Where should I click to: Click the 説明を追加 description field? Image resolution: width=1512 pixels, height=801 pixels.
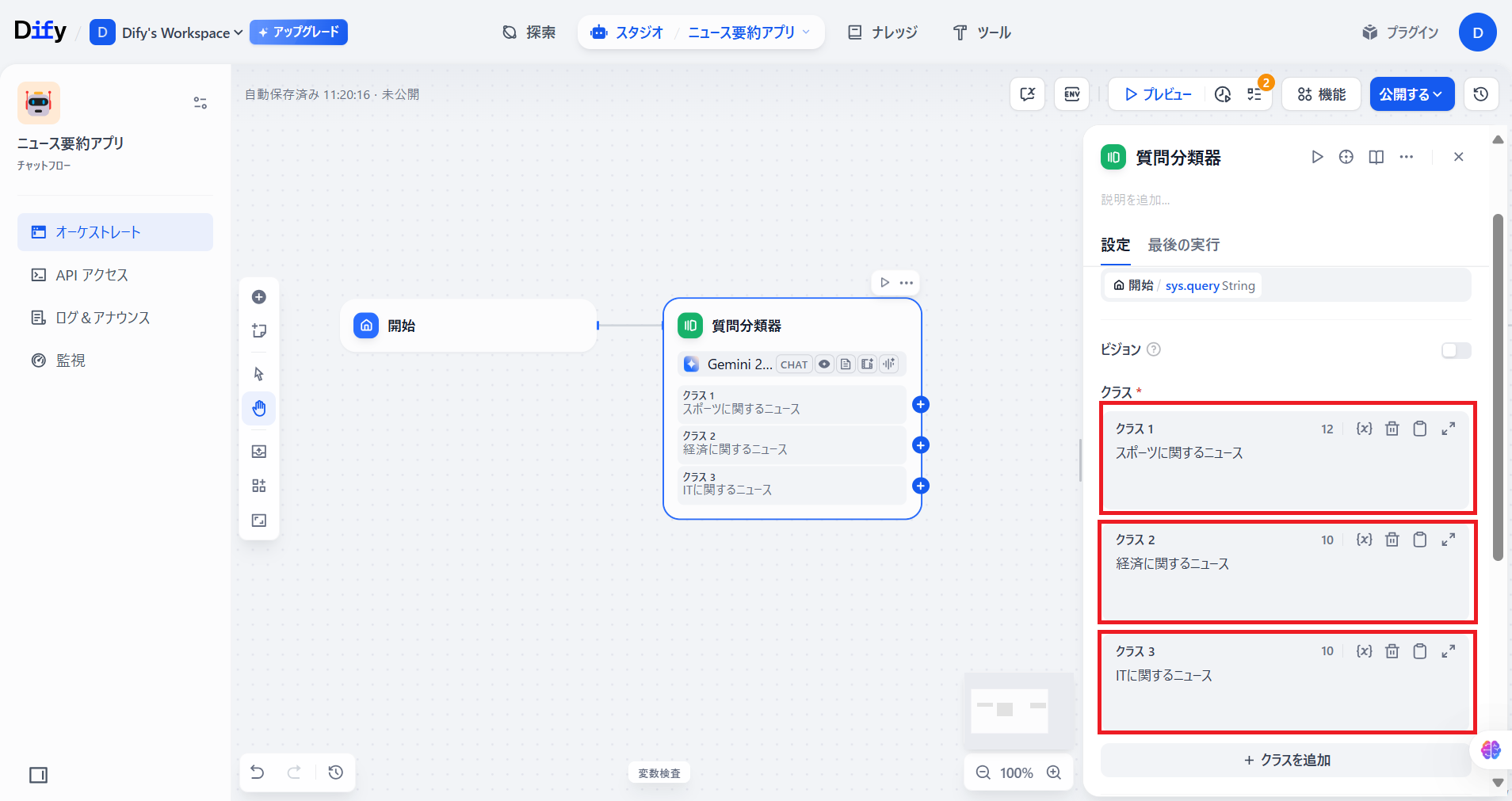click(1136, 200)
